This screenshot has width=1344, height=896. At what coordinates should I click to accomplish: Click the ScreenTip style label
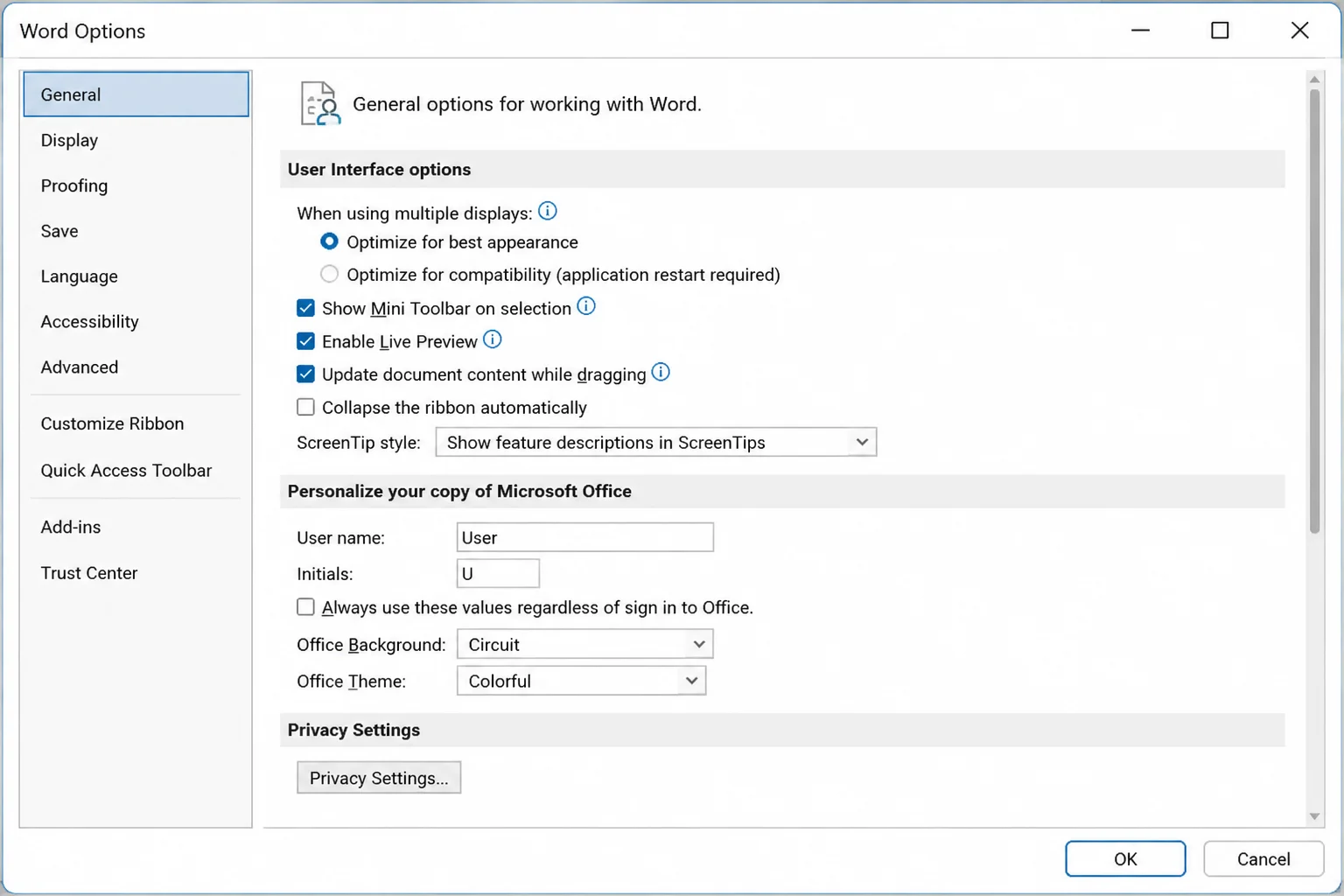click(x=358, y=443)
